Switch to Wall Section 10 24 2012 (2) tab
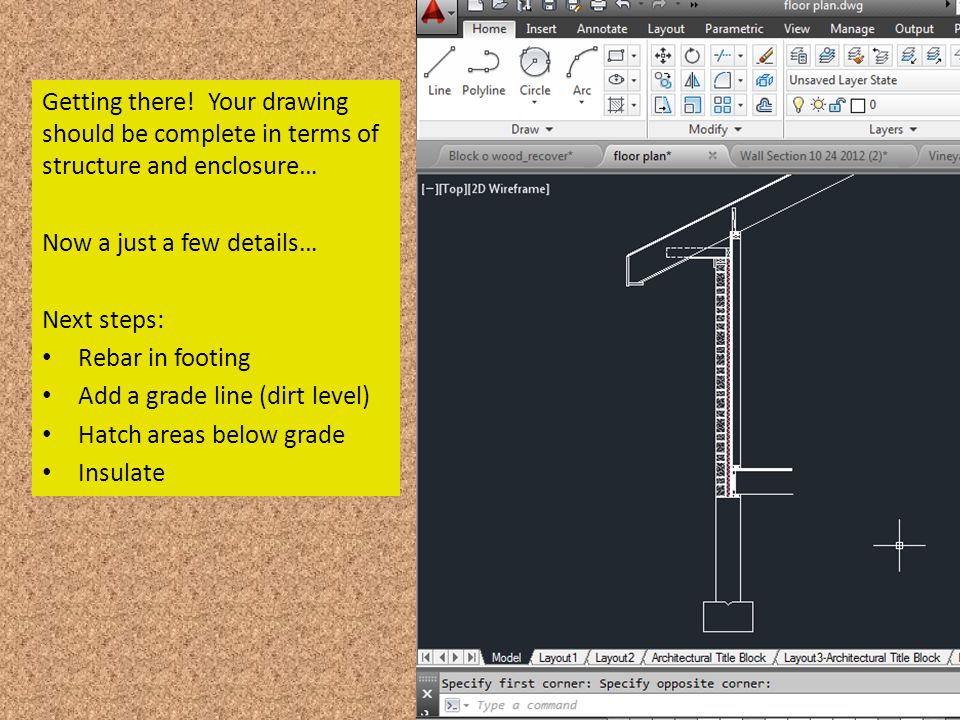The width and height of the screenshot is (960, 720). (813, 156)
